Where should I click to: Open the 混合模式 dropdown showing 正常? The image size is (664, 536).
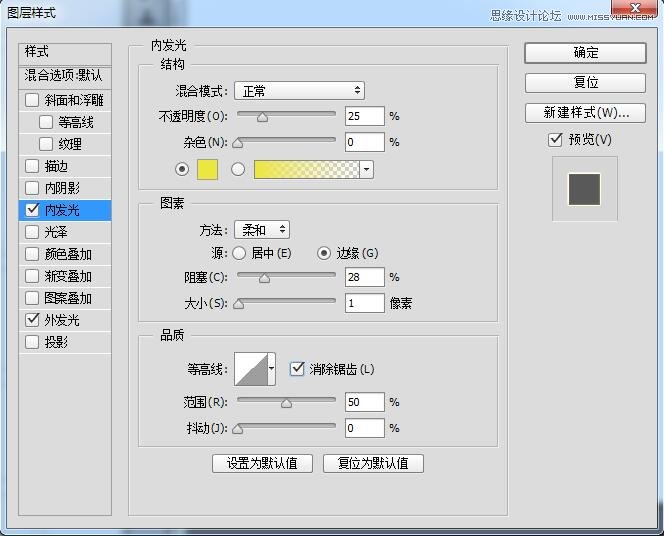pyautogui.click(x=299, y=91)
